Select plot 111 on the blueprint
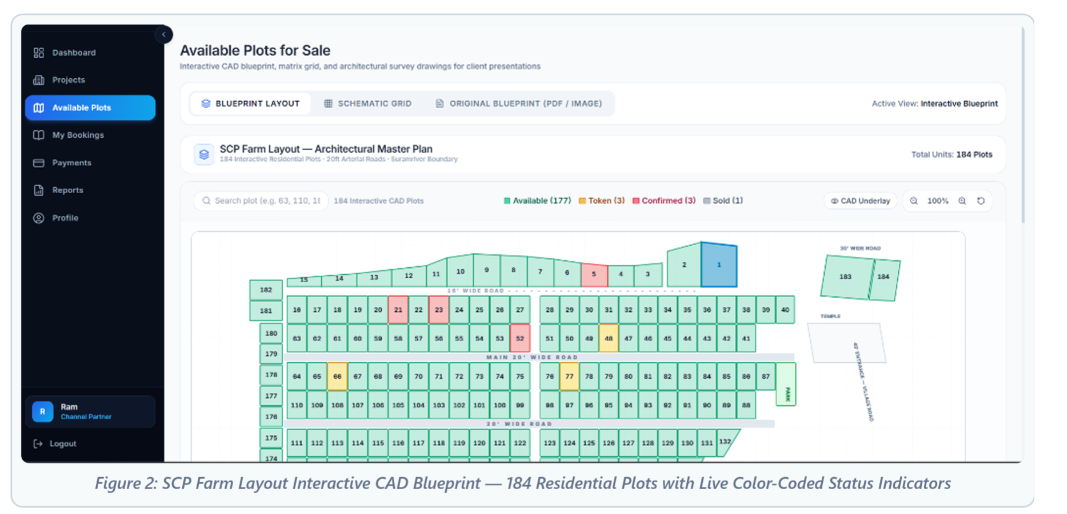Viewport: 1067px width, 514px height. point(297,443)
